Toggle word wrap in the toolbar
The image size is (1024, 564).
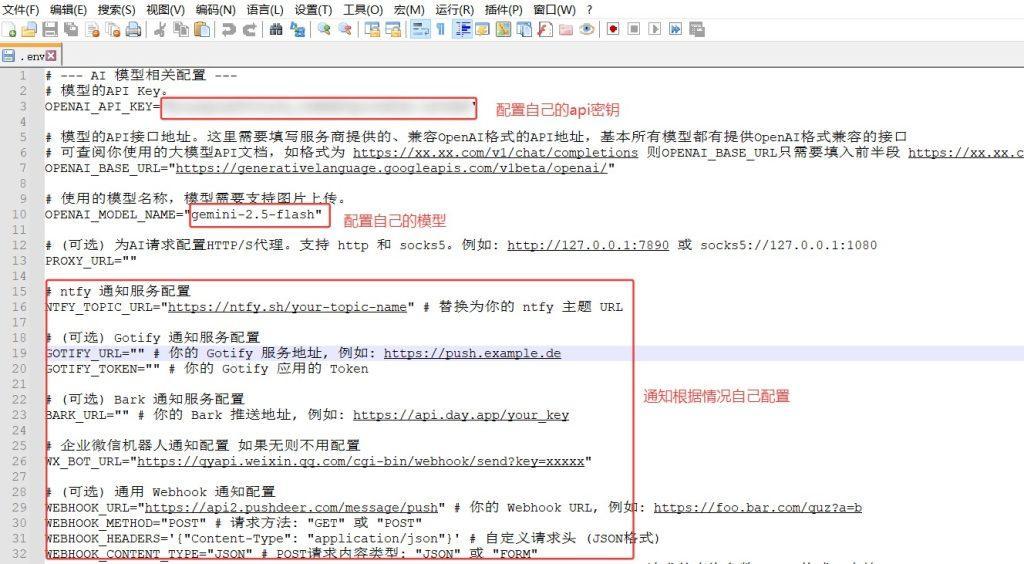pyautogui.click(x=420, y=29)
